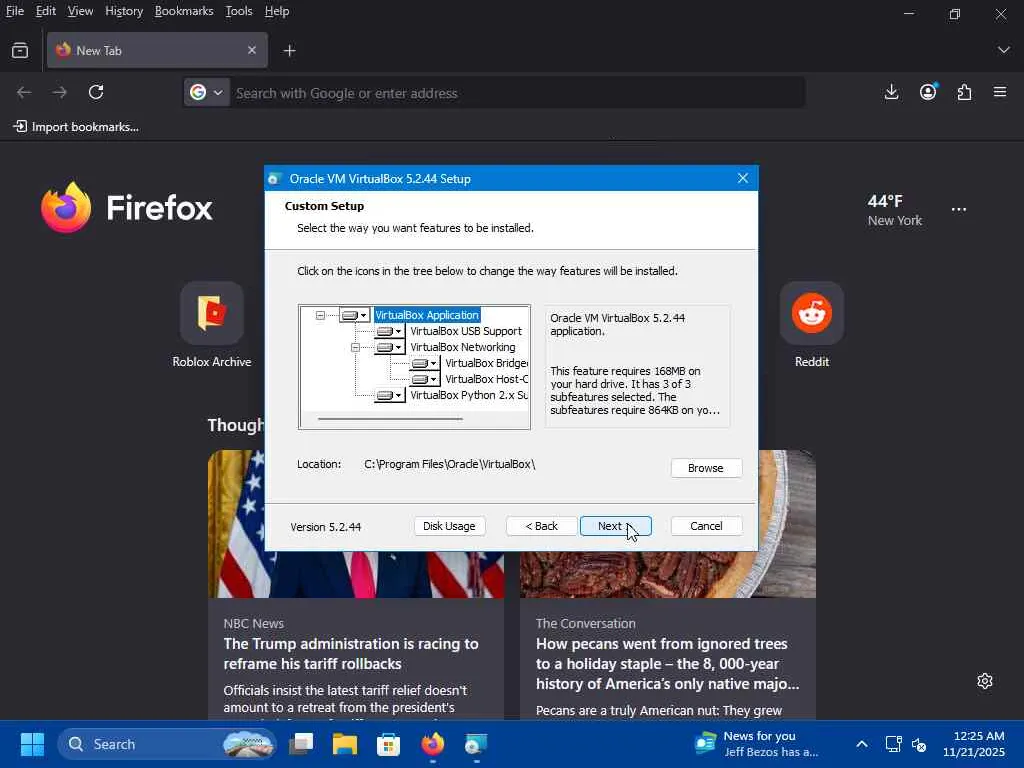
Task: Select the VirtualBox USB Support tree item
Action: click(x=466, y=331)
